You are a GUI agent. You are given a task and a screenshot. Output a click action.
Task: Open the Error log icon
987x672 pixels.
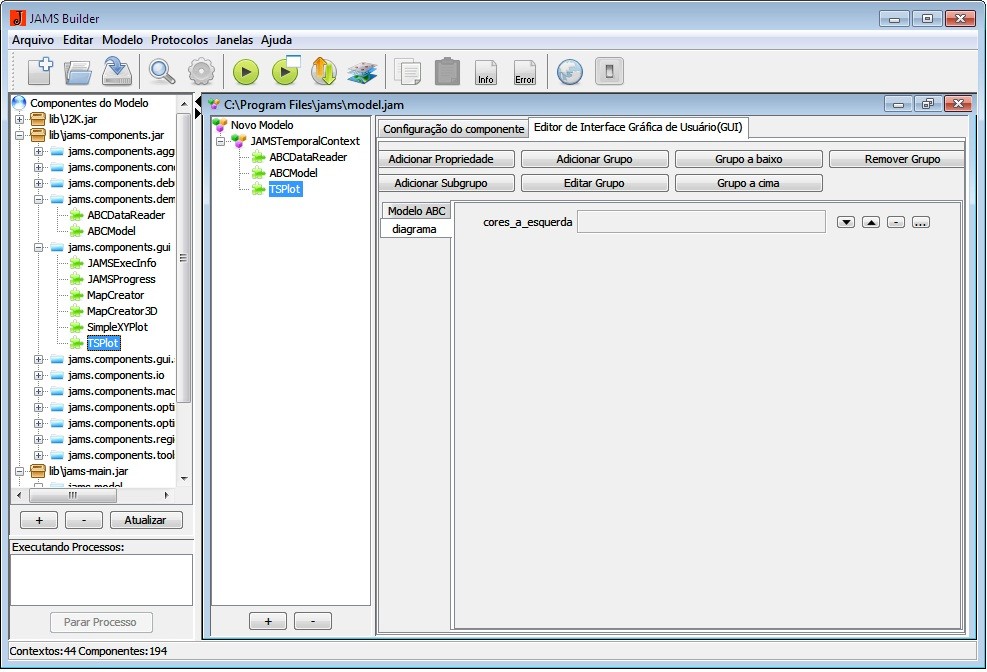(524, 72)
